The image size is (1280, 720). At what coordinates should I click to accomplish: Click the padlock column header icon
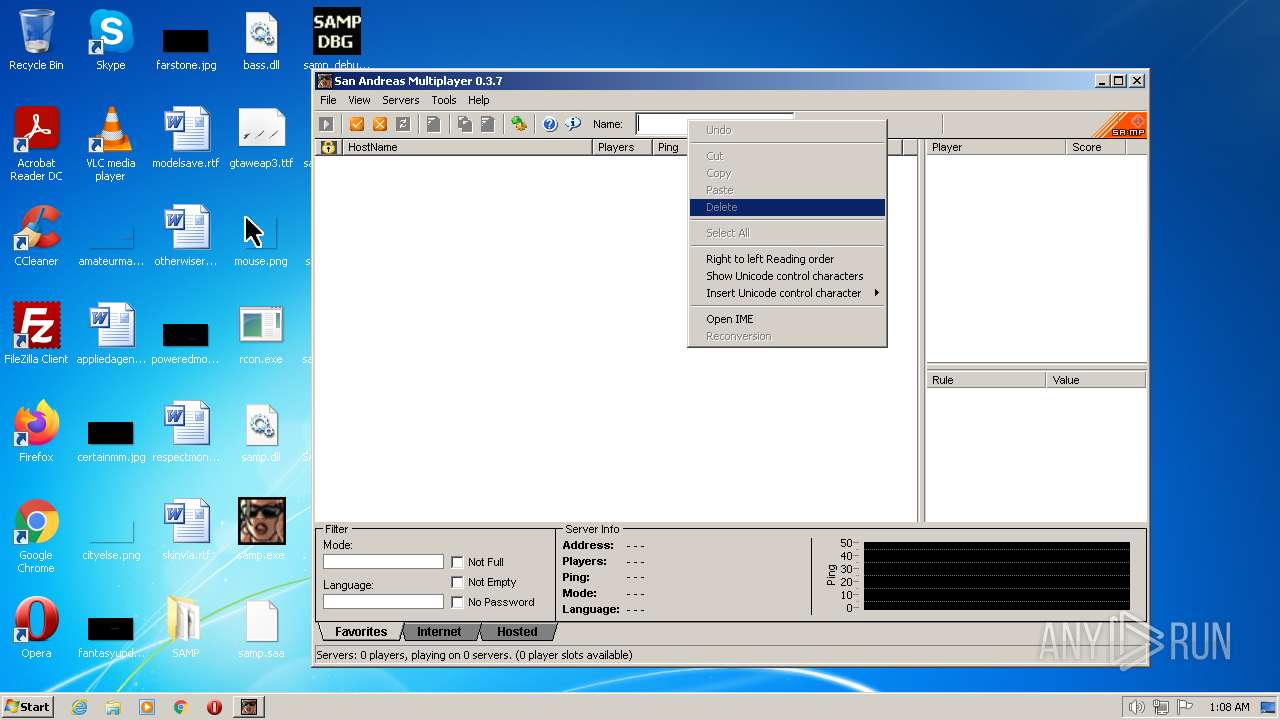tap(328, 147)
